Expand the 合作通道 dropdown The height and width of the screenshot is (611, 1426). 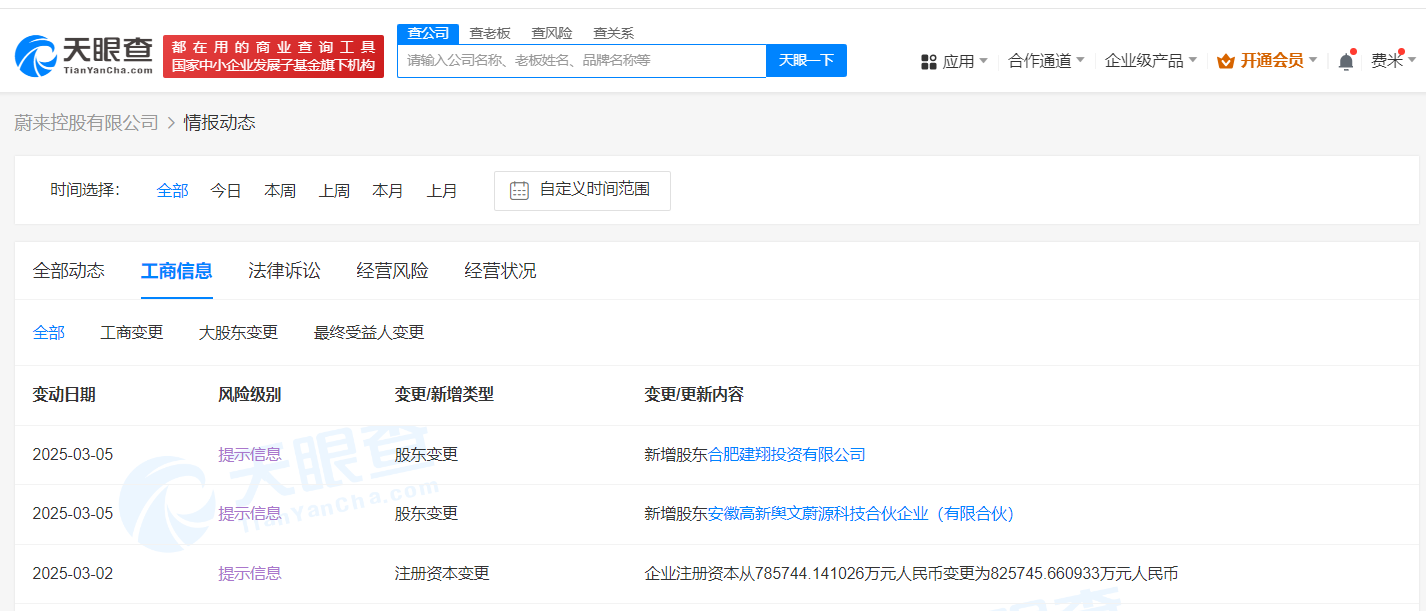pyautogui.click(x=1046, y=61)
